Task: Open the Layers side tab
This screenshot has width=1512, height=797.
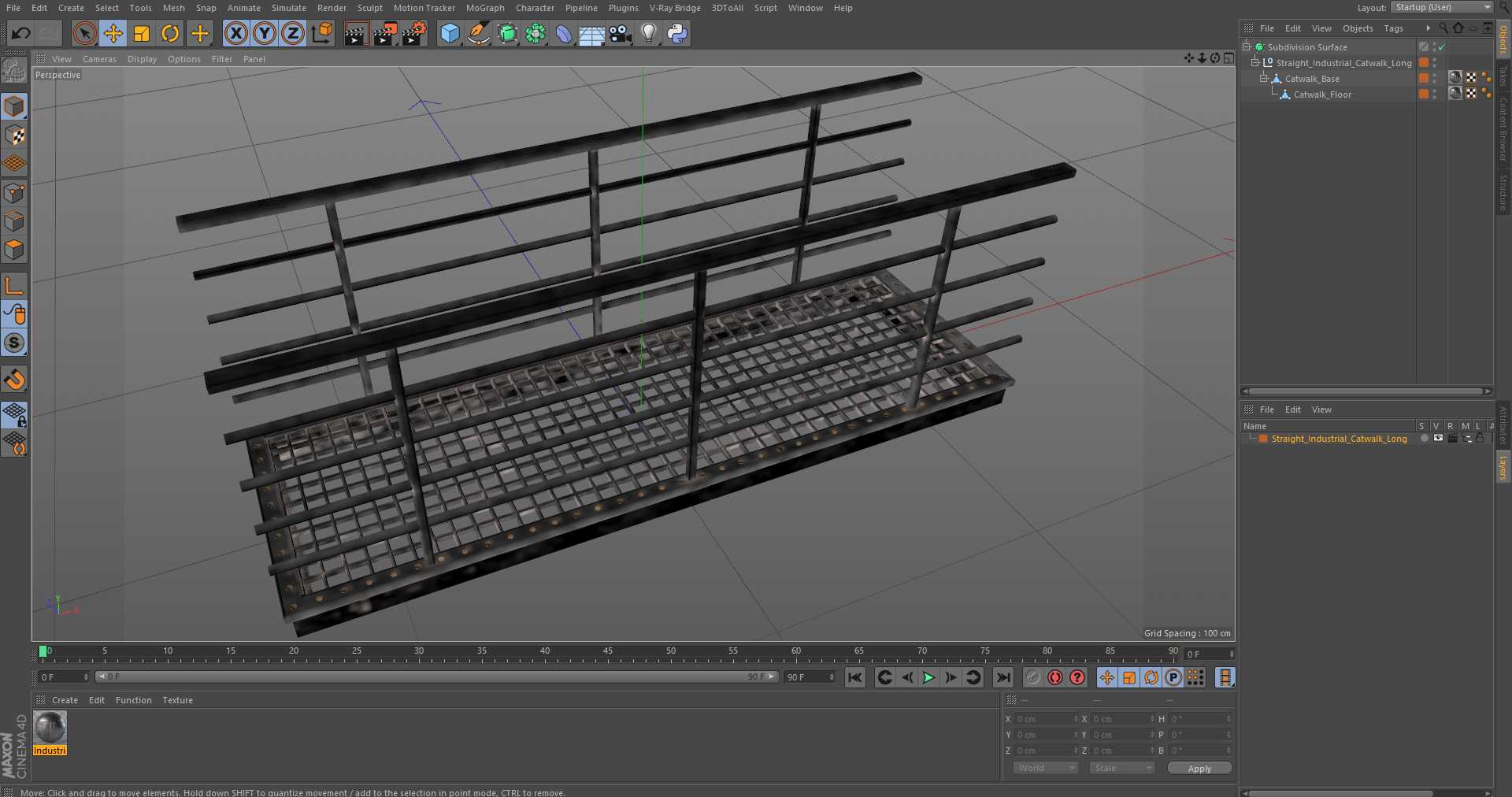Action: click(1503, 468)
